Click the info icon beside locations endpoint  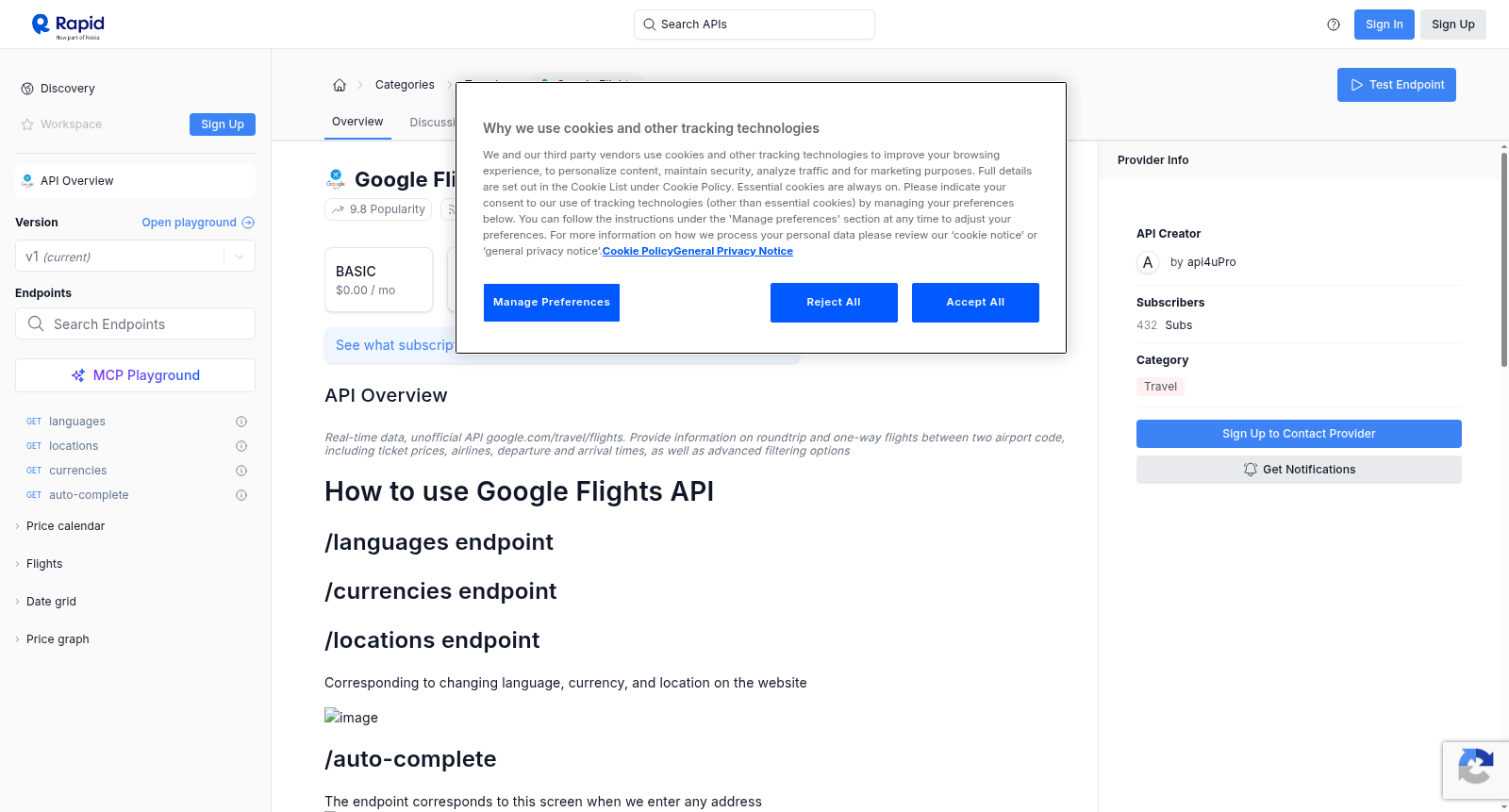pyautogui.click(x=241, y=446)
